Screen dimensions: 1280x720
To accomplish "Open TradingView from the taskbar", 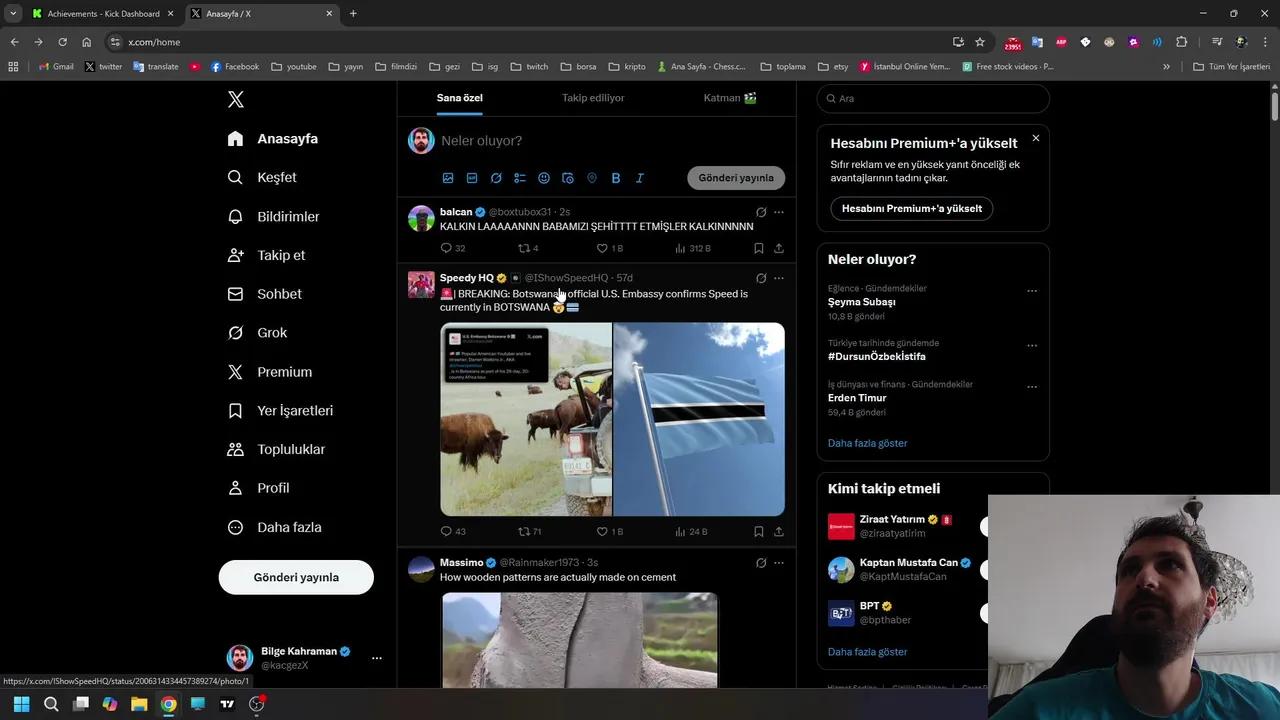I will (x=227, y=704).
